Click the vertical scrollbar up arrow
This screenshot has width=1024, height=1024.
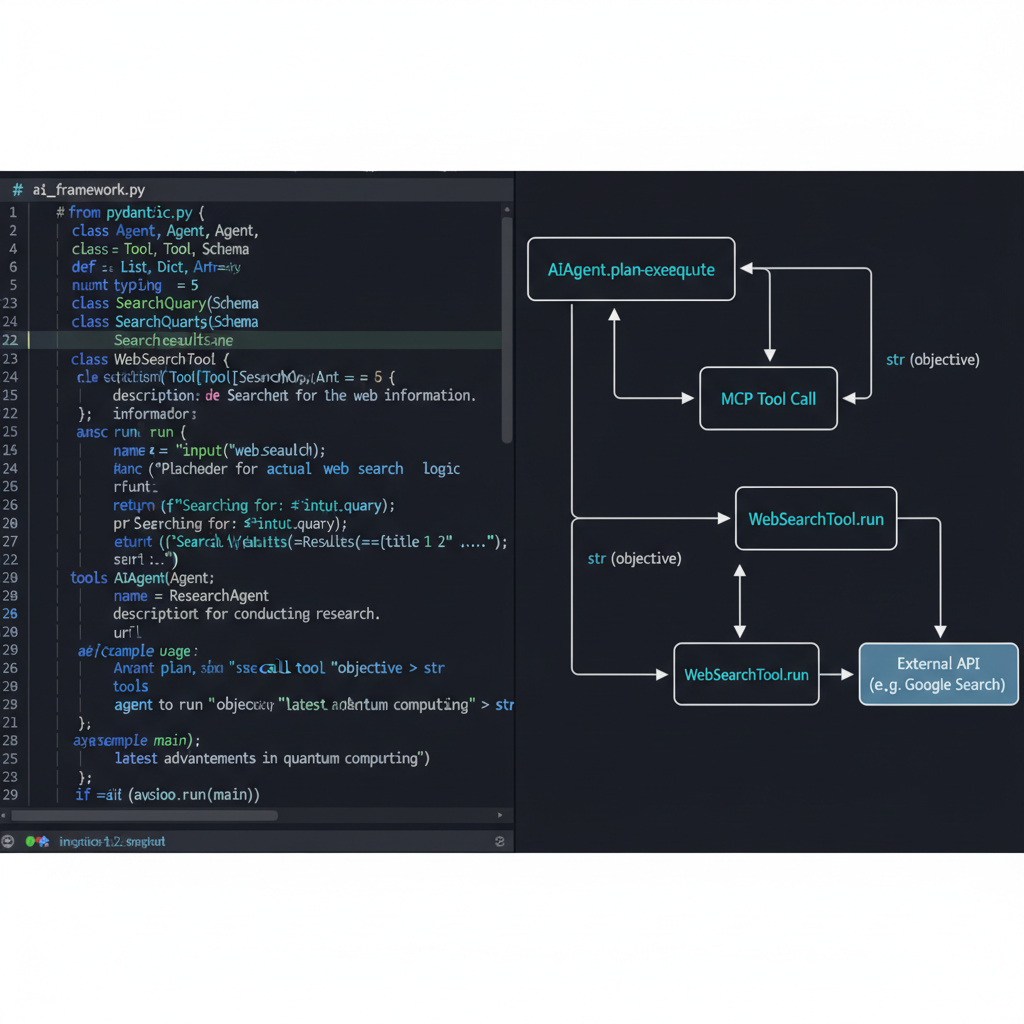pos(507,210)
